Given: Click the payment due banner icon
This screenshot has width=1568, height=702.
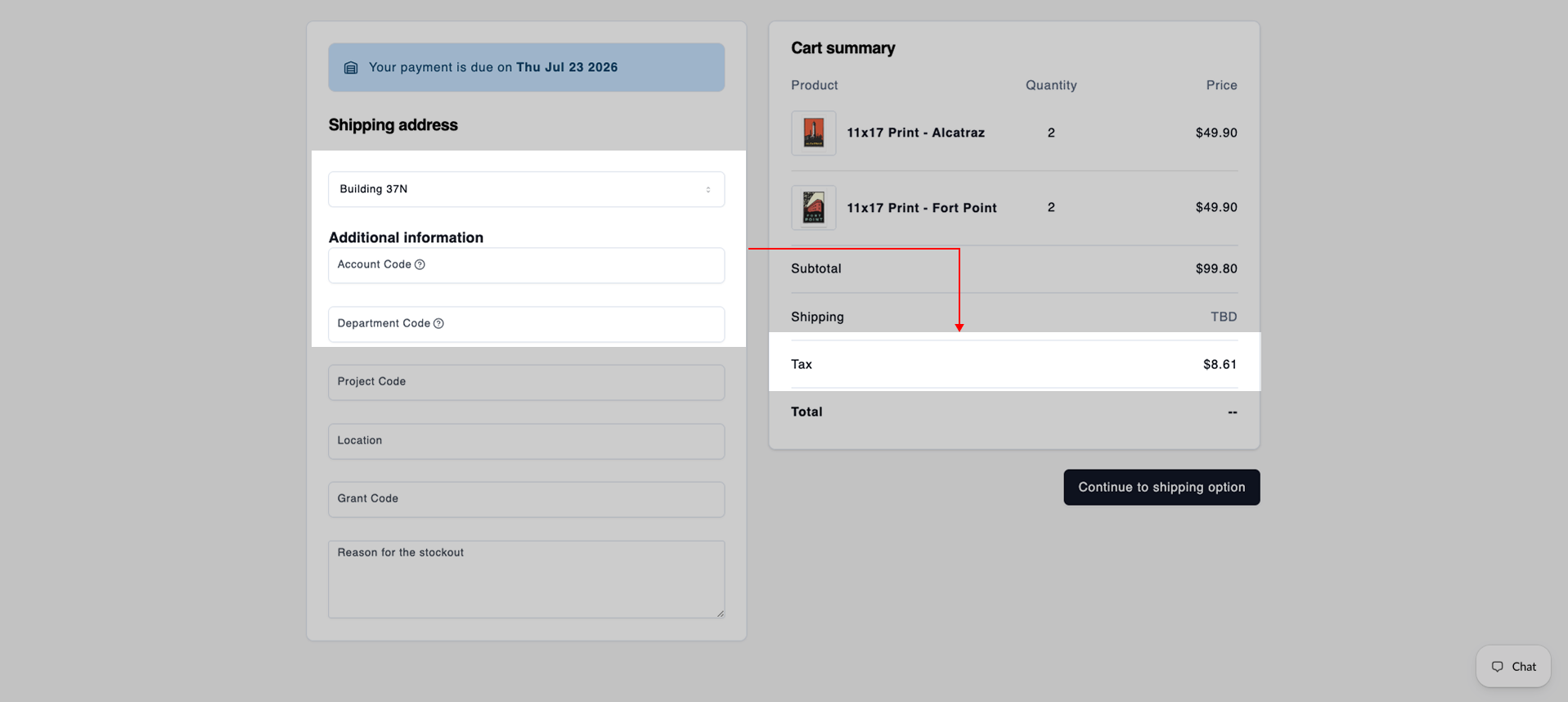Looking at the screenshot, I should (x=351, y=68).
